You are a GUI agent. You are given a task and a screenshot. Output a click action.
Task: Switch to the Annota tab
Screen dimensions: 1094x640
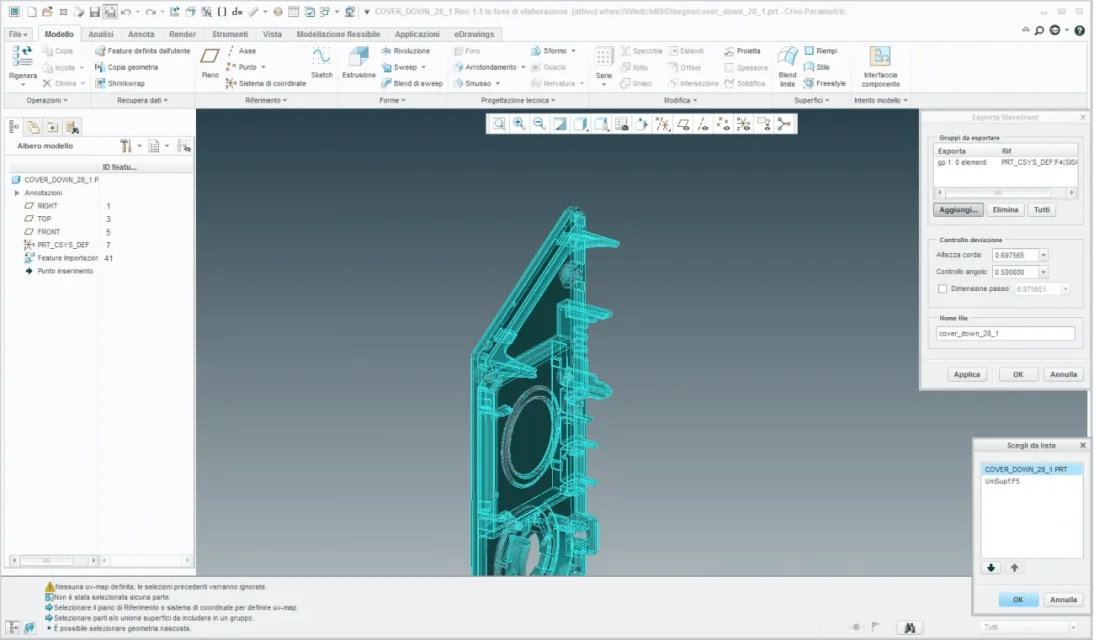141,34
